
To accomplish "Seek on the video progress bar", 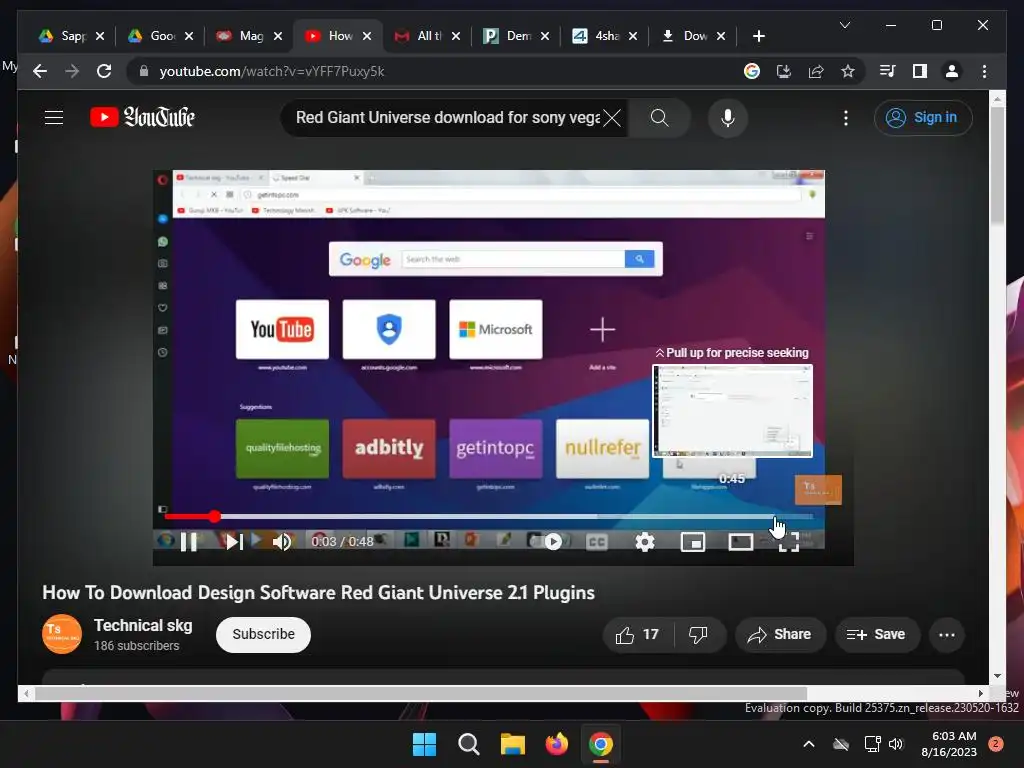I will [x=488, y=517].
